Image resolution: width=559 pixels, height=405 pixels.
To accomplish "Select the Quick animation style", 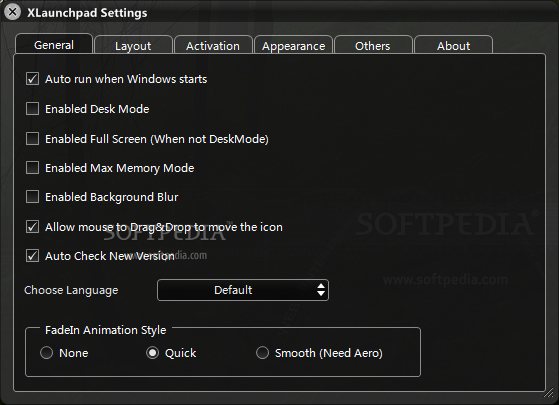I will [x=153, y=353].
